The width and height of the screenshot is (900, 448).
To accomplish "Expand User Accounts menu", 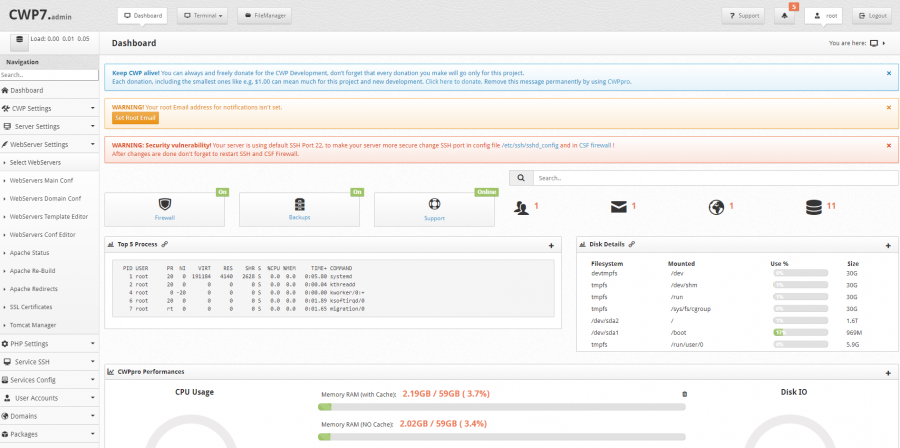I will (49, 398).
